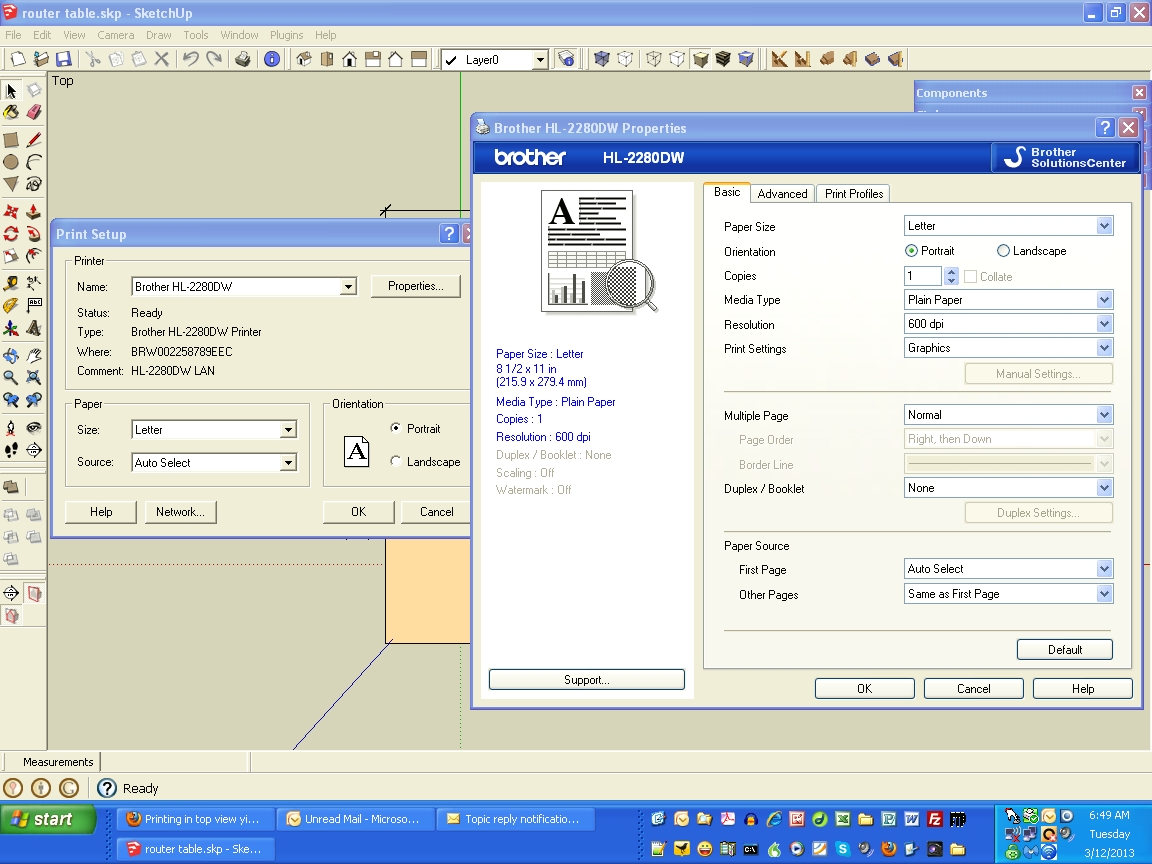This screenshot has height=864, width=1152.
Task: Click the Windows Start button
Action: [x=47, y=819]
